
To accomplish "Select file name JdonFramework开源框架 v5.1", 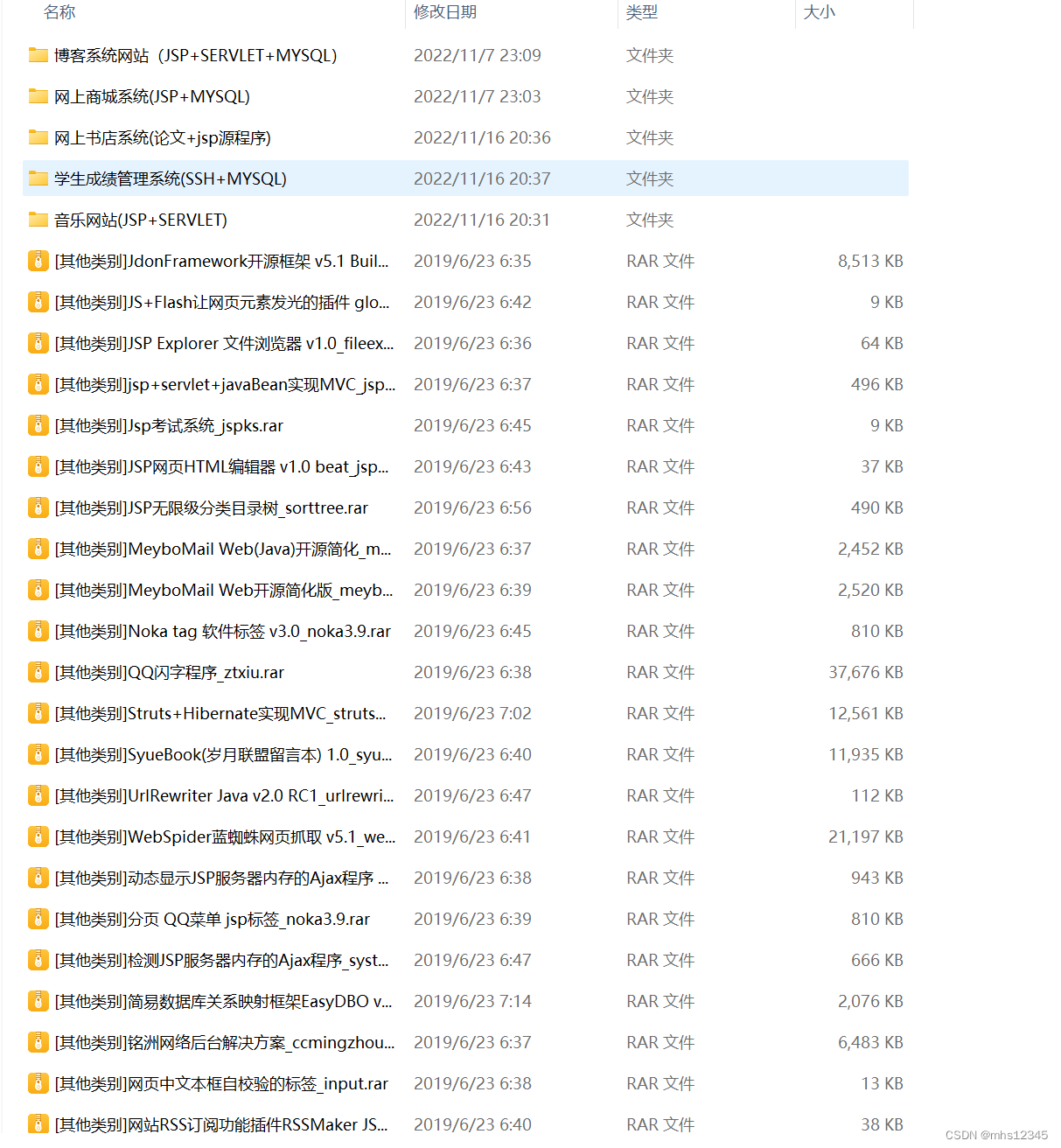I will click(x=221, y=261).
